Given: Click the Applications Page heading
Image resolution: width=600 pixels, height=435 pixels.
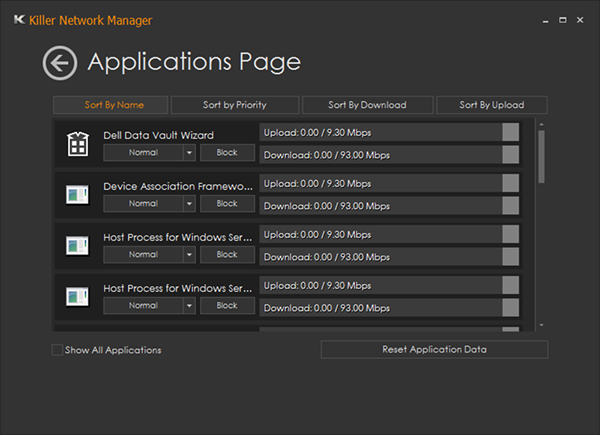Looking at the screenshot, I should tap(194, 62).
